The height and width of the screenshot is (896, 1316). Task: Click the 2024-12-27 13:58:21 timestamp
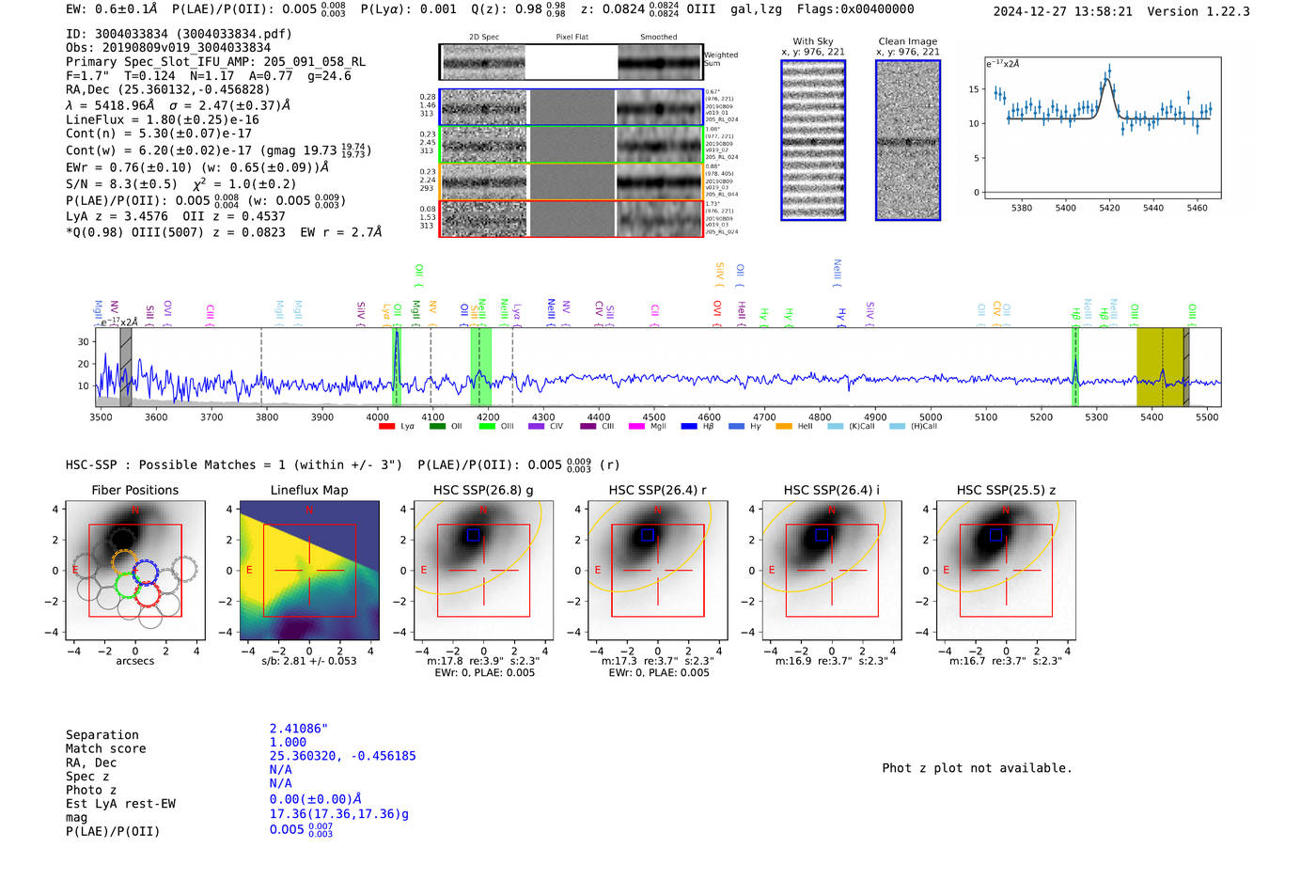tap(1063, 11)
